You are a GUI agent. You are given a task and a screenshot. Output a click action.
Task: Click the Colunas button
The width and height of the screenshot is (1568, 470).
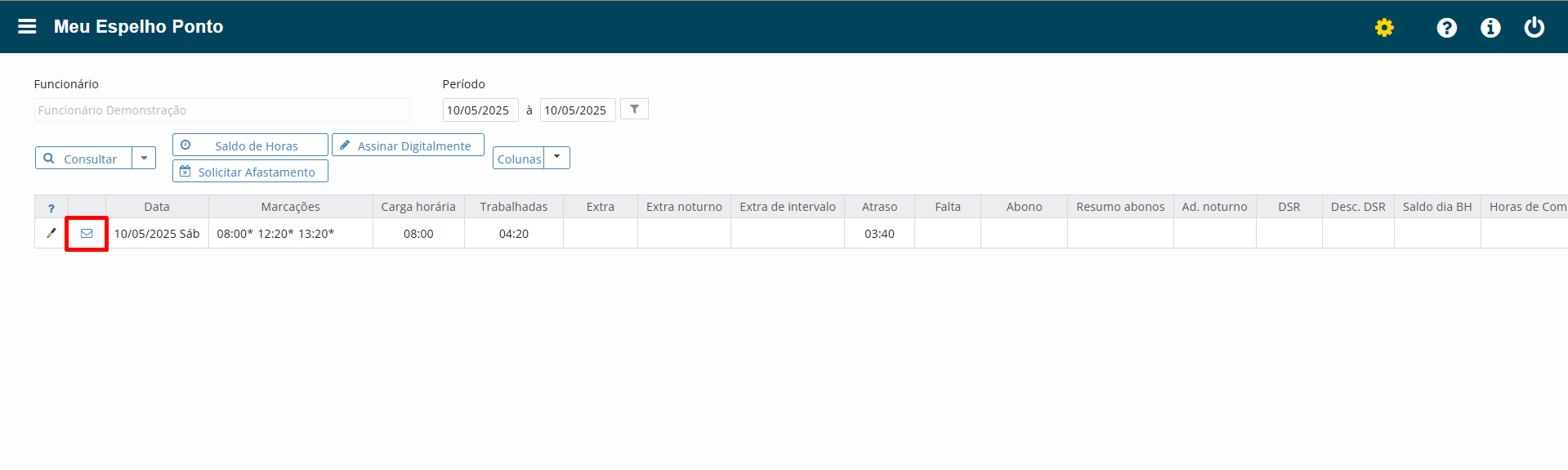(x=519, y=158)
